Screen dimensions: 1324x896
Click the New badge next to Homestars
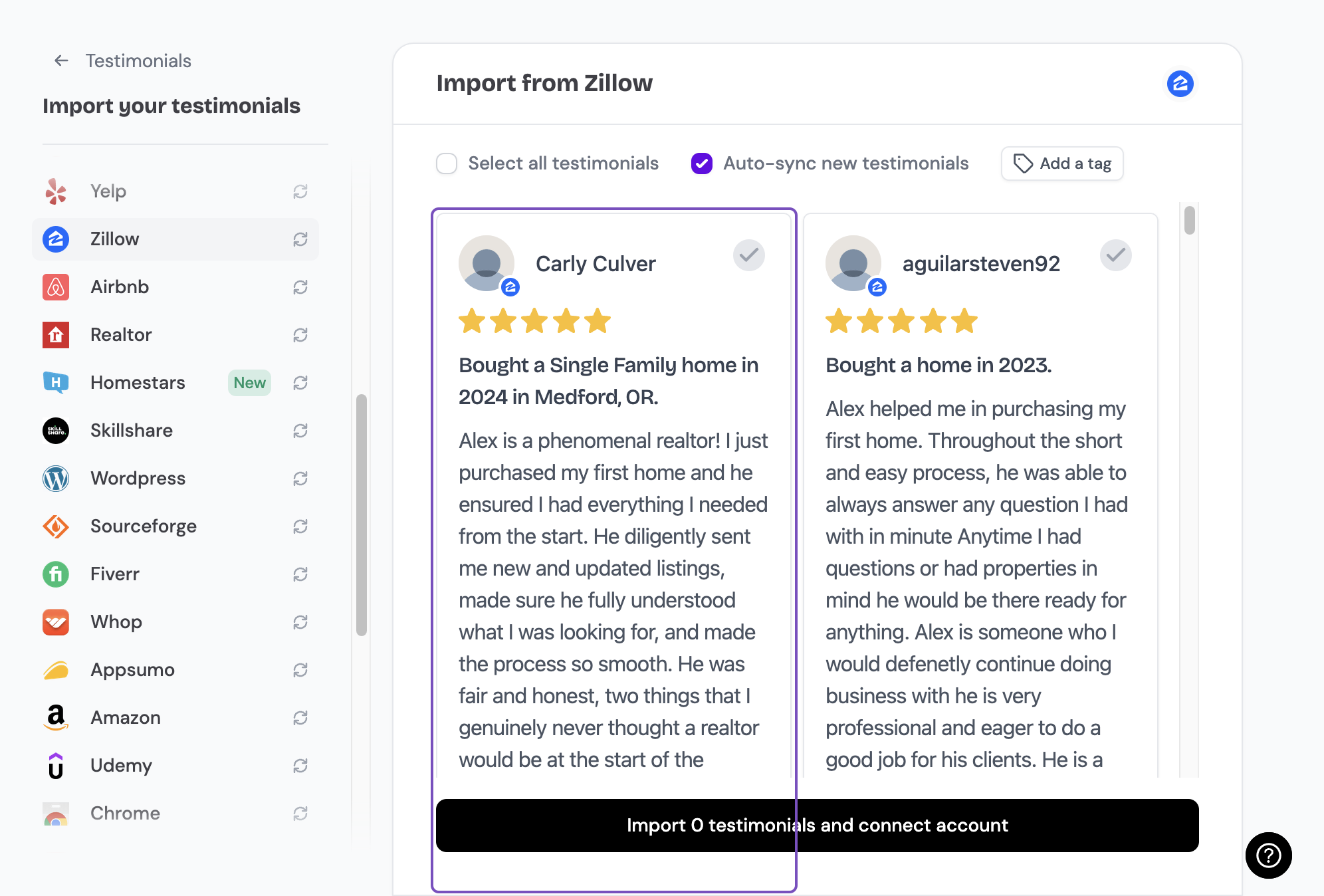click(249, 383)
